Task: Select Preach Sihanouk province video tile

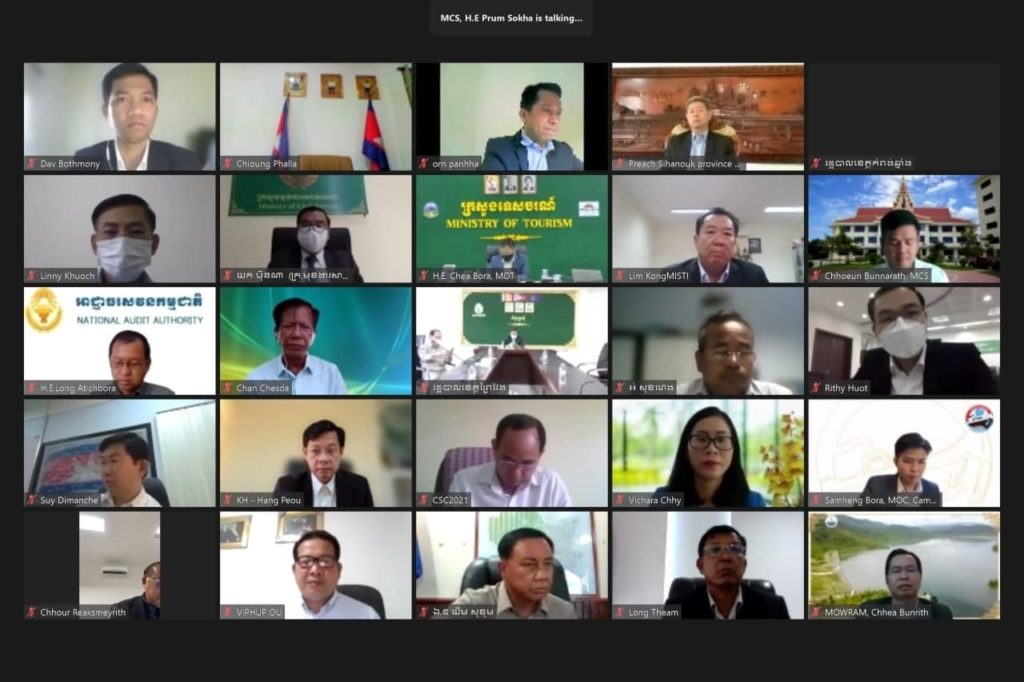Action: coord(708,116)
